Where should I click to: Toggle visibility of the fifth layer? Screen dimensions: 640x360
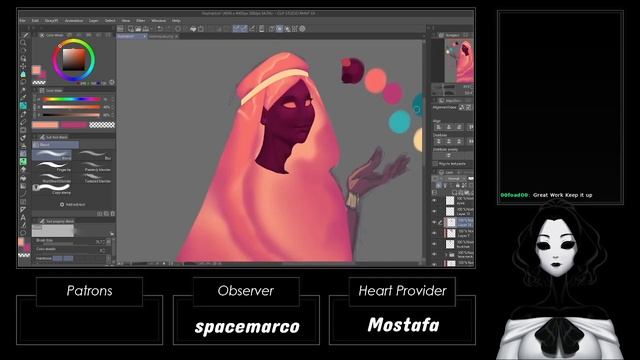[x=434, y=244]
